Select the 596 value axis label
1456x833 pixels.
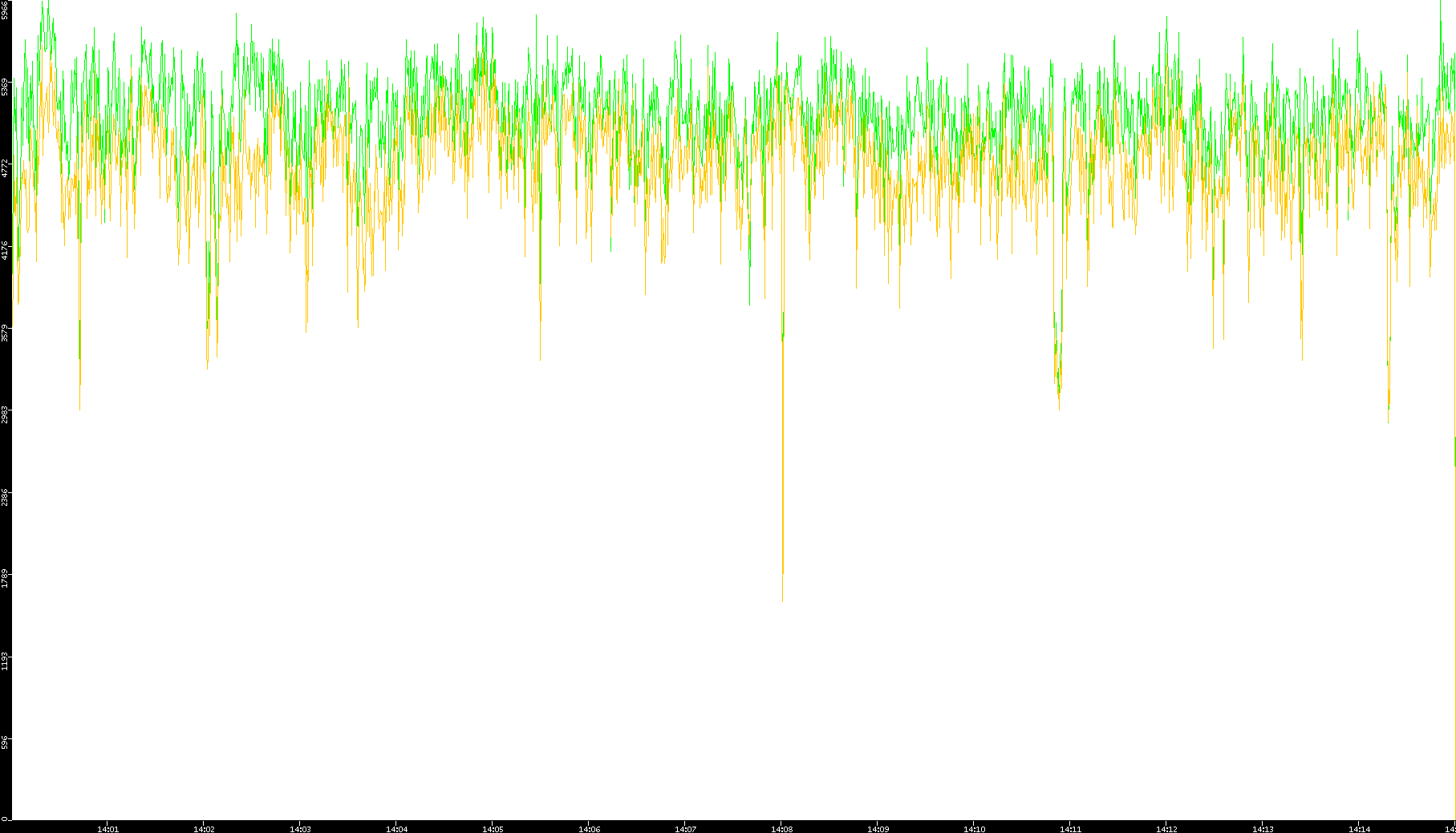tap(6, 741)
